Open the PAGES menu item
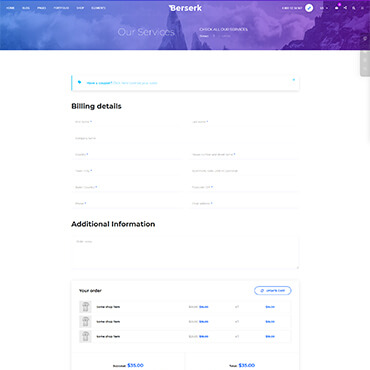Screen dimensions: 370x370 (42, 8)
